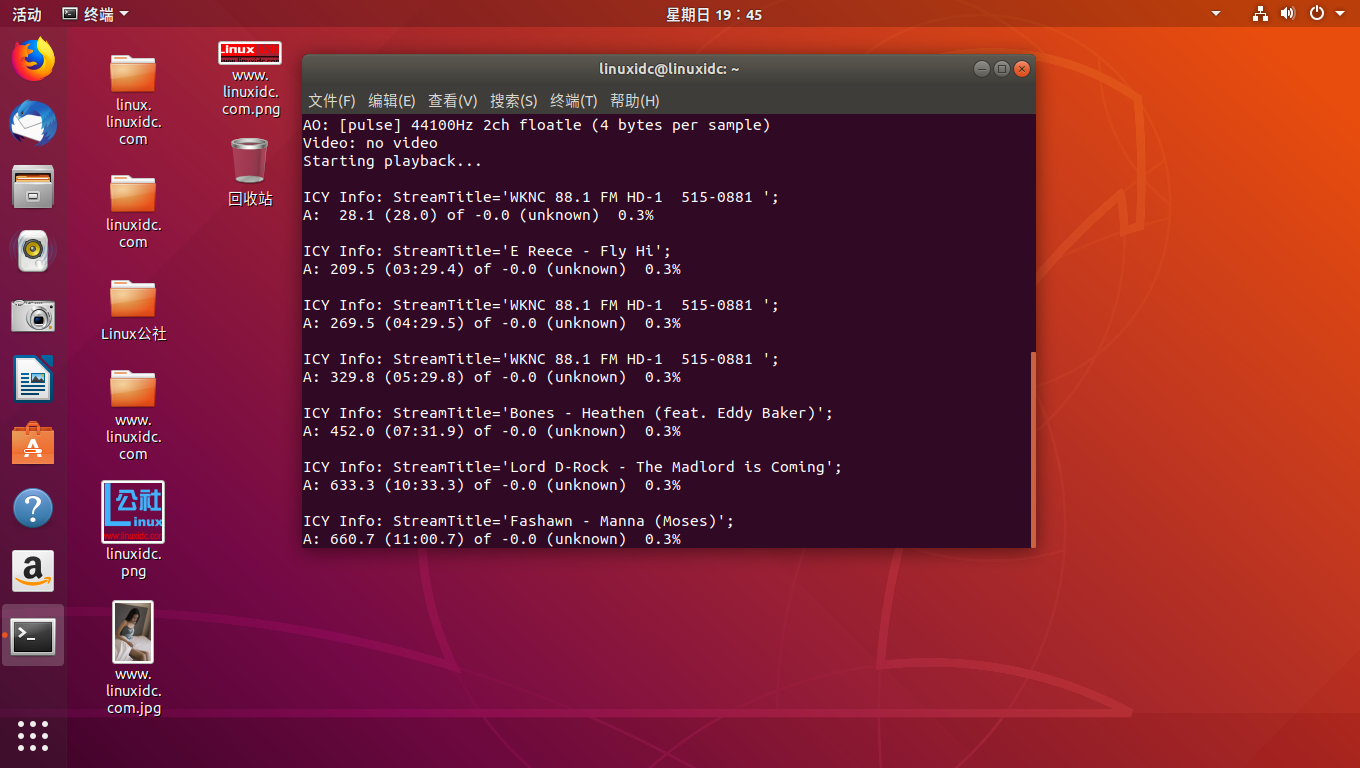Launch Firefox from the dock

[x=33, y=59]
